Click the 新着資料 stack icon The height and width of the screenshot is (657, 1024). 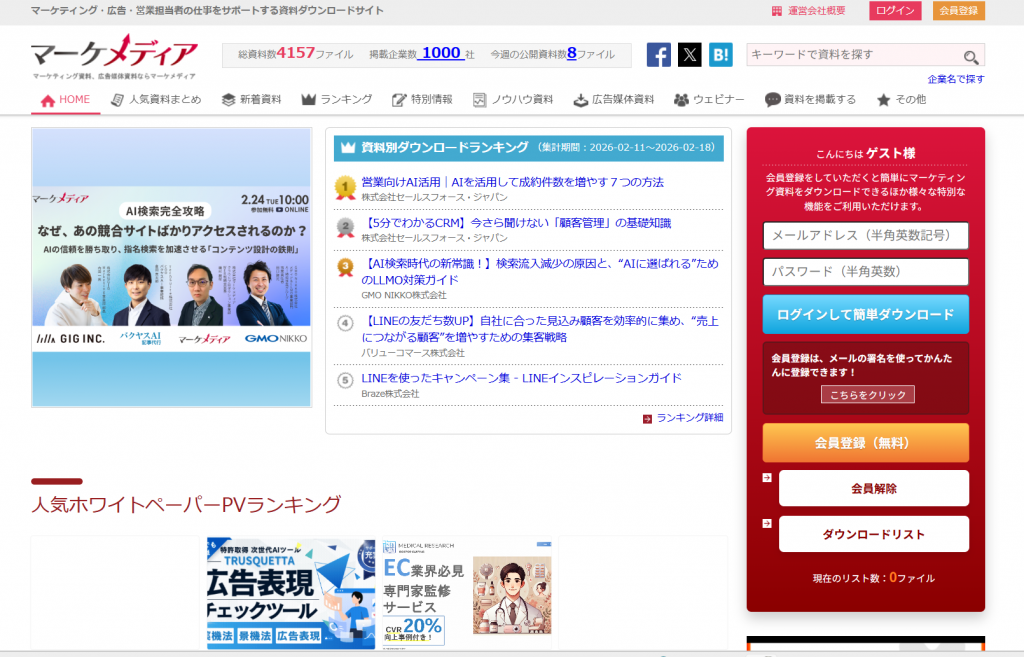[228, 100]
